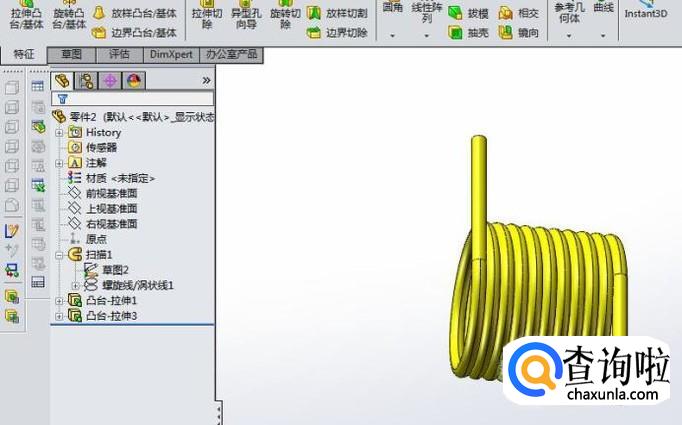Expand the 螺旋线/涡状线1 helix item

(75, 286)
